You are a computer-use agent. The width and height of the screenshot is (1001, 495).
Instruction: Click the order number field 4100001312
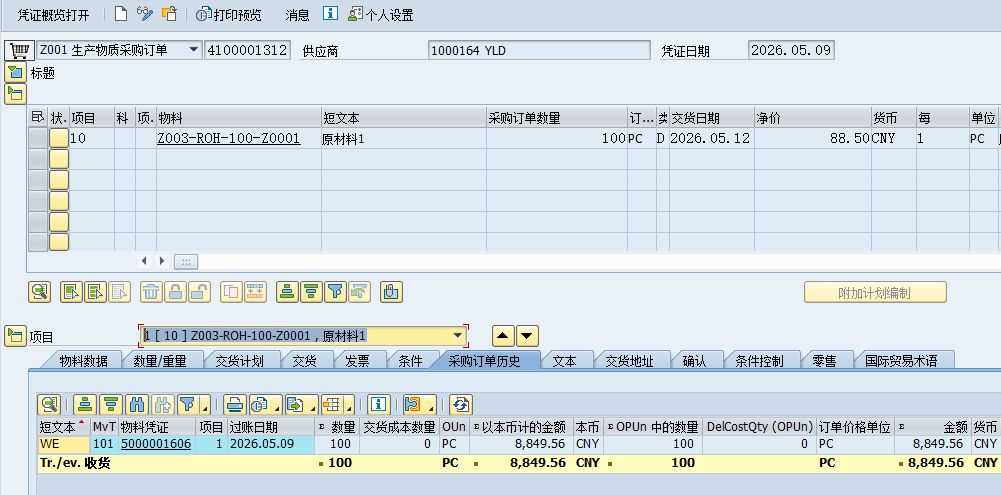point(248,50)
